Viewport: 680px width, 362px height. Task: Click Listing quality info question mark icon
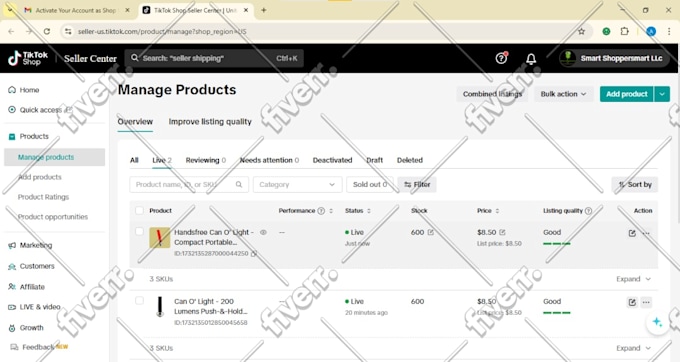pyautogui.click(x=588, y=211)
